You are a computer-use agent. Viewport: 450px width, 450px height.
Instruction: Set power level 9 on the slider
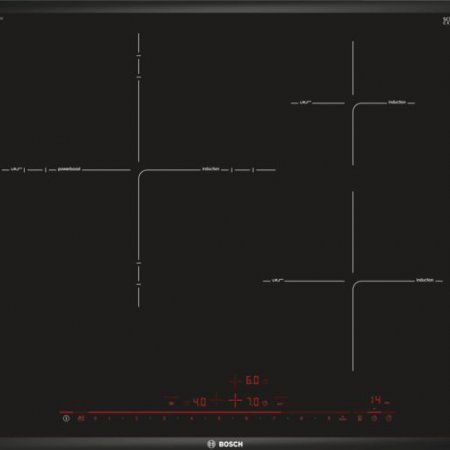(x=329, y=418)
